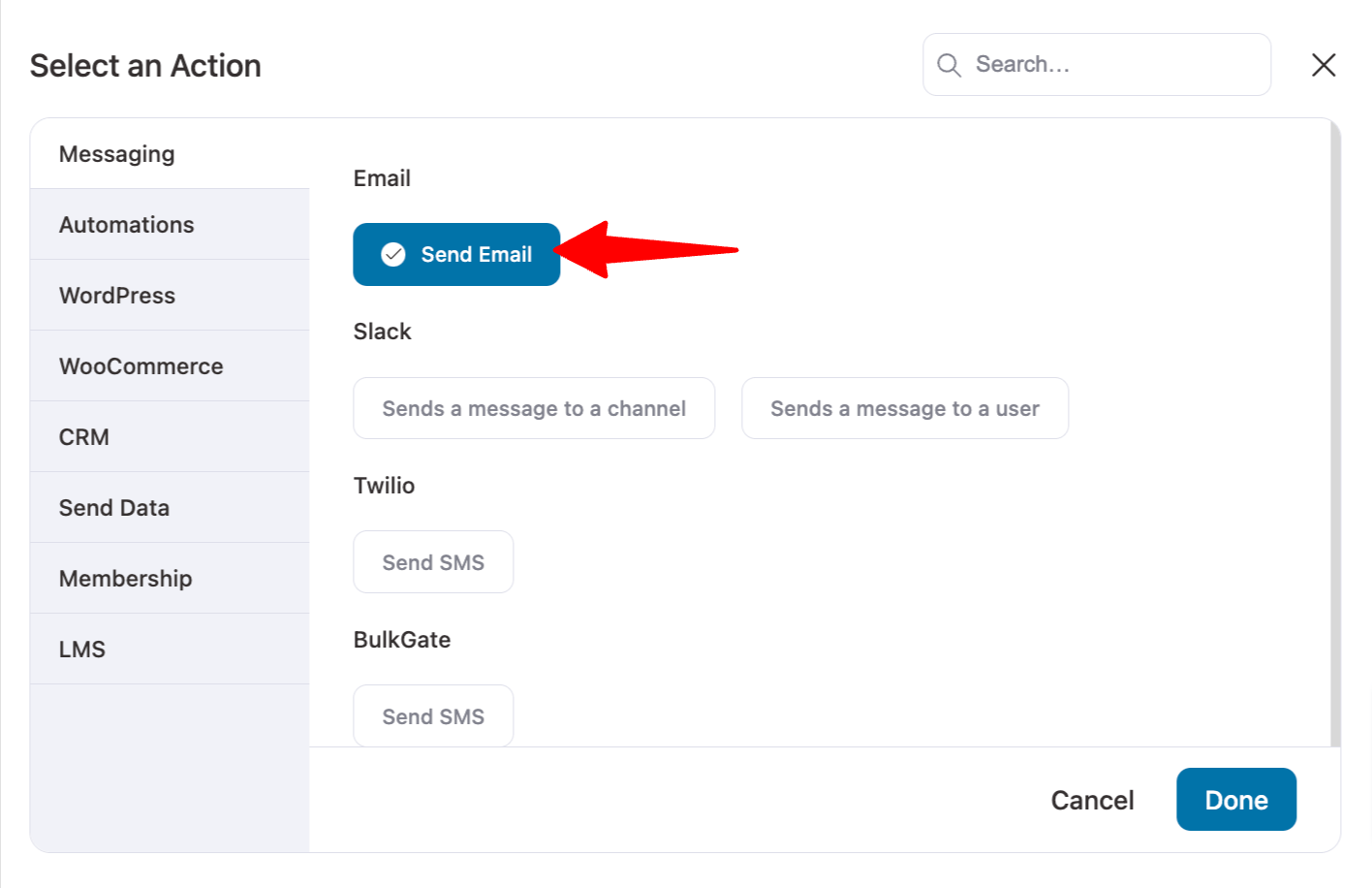The height and width of the screenshot is (888, 1372).
Task: Close the Select an Action dialog
Action: [x=1324, y=65]
